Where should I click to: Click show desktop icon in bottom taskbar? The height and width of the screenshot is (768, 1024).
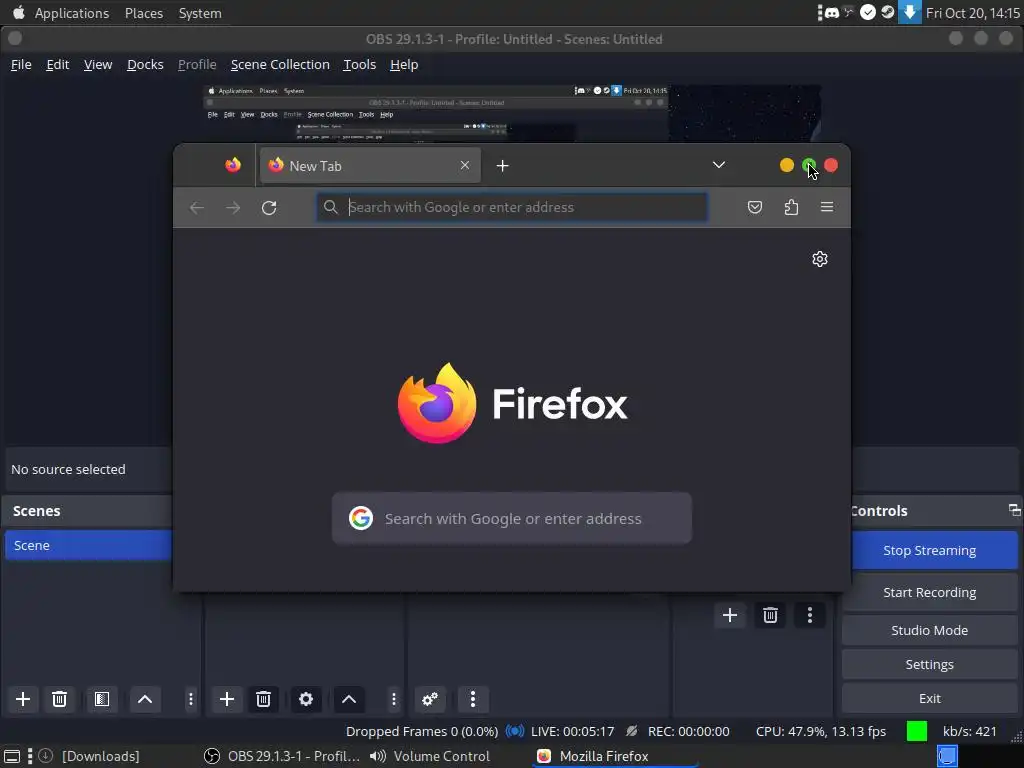tap(12, 756)
